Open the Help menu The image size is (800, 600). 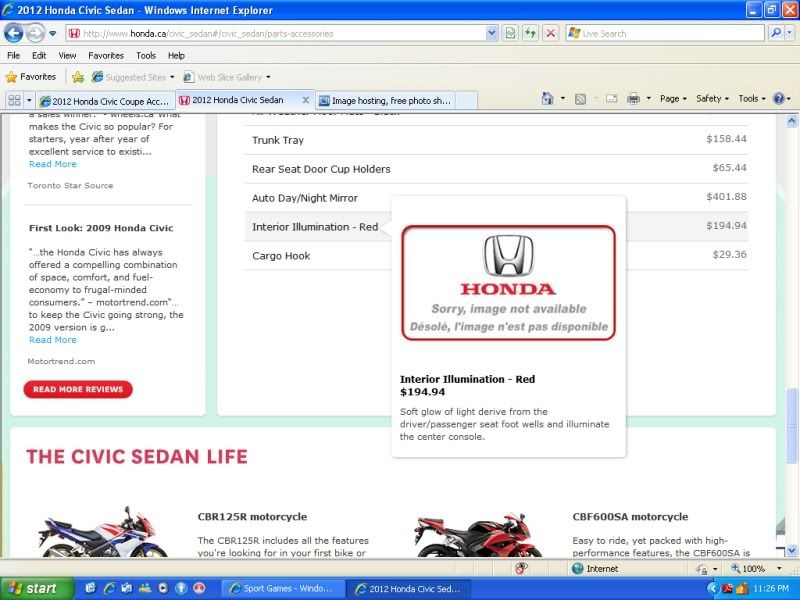point(176,56)
